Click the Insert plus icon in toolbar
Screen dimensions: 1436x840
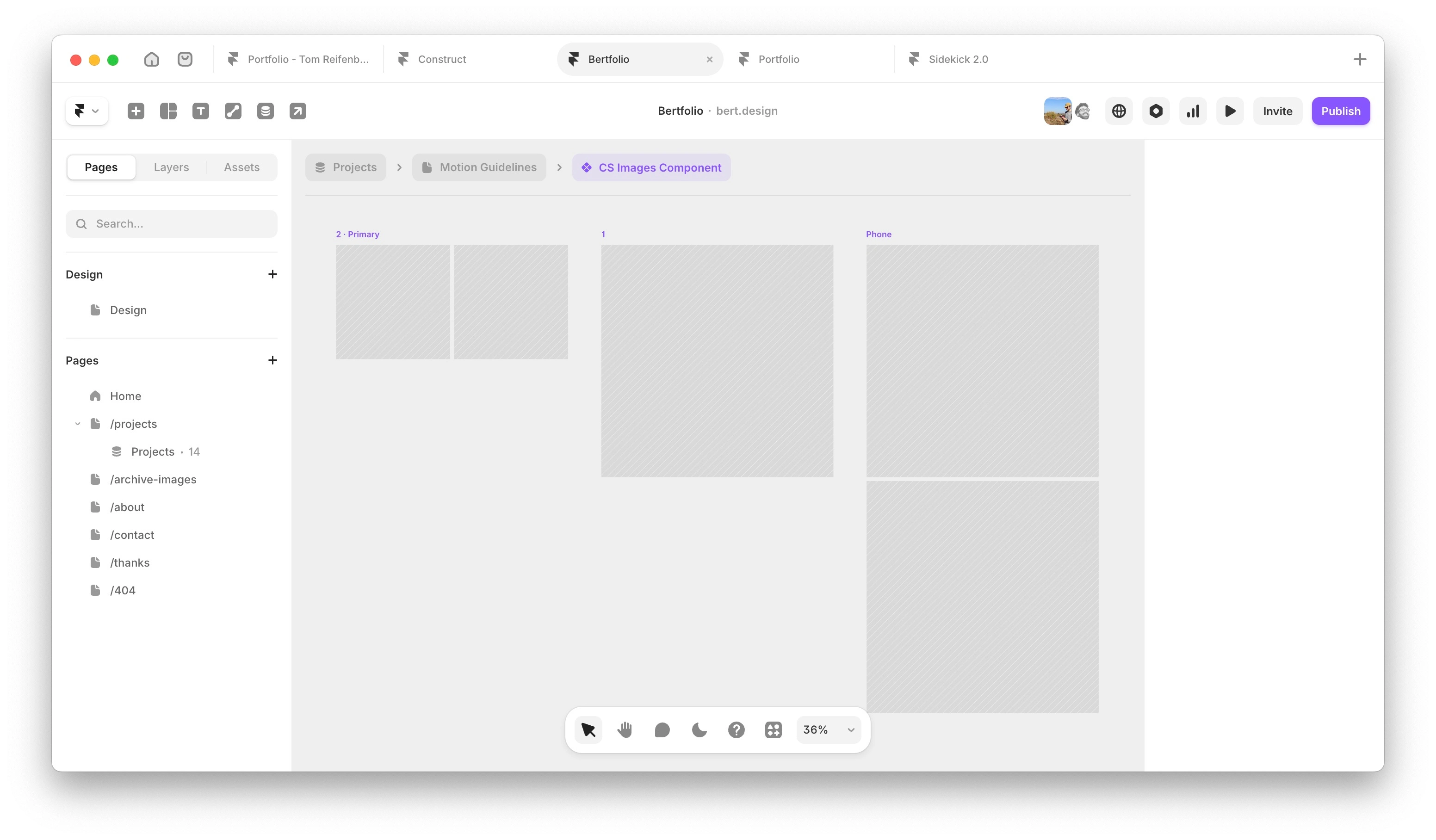click(x=136, y=111)
